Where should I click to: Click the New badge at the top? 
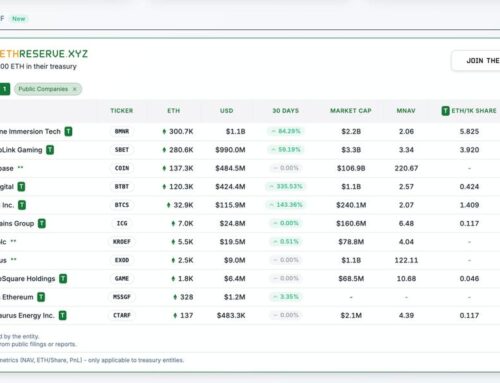[19, 19]
